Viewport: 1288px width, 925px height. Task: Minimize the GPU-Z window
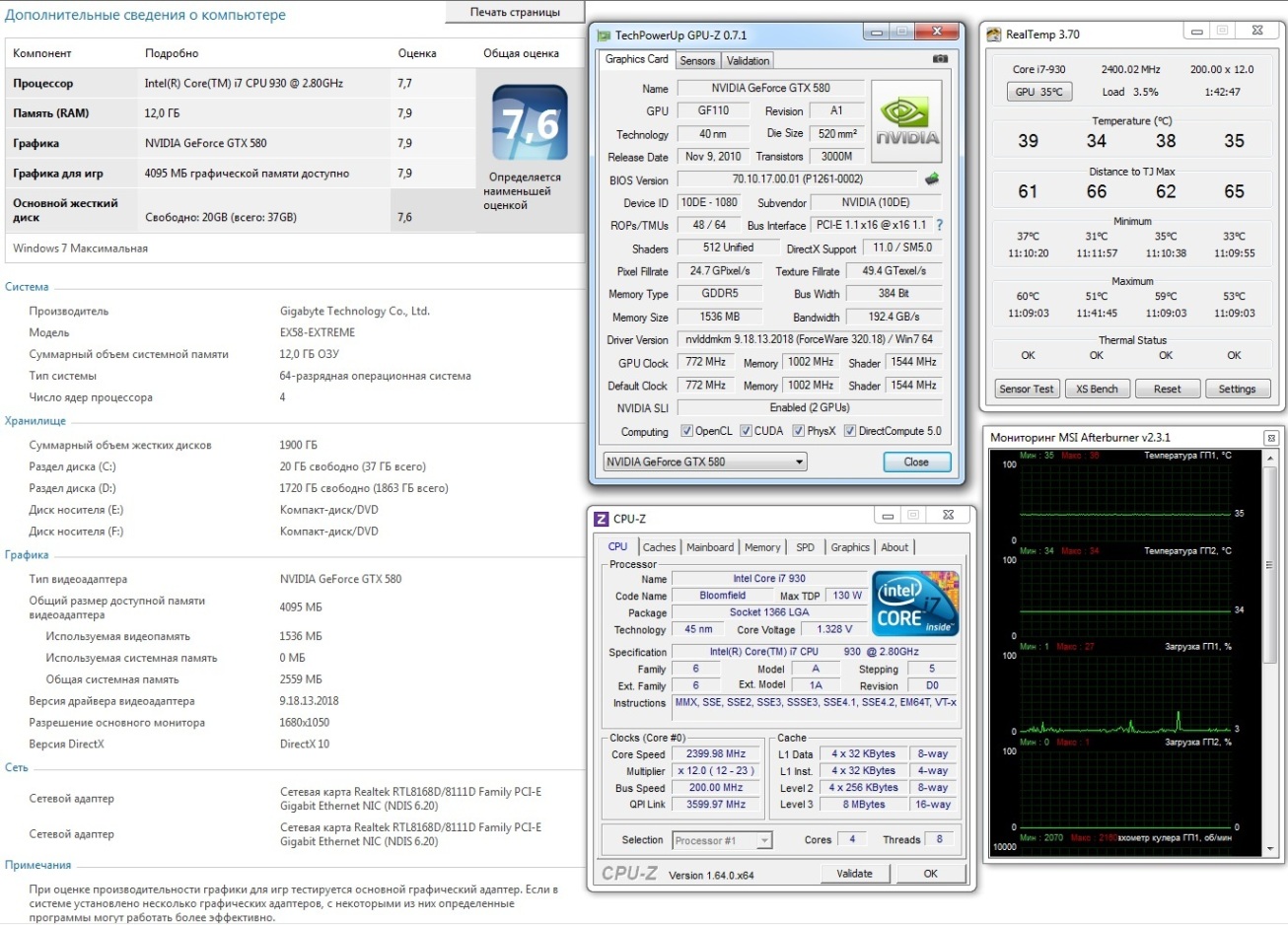[876, 32]
